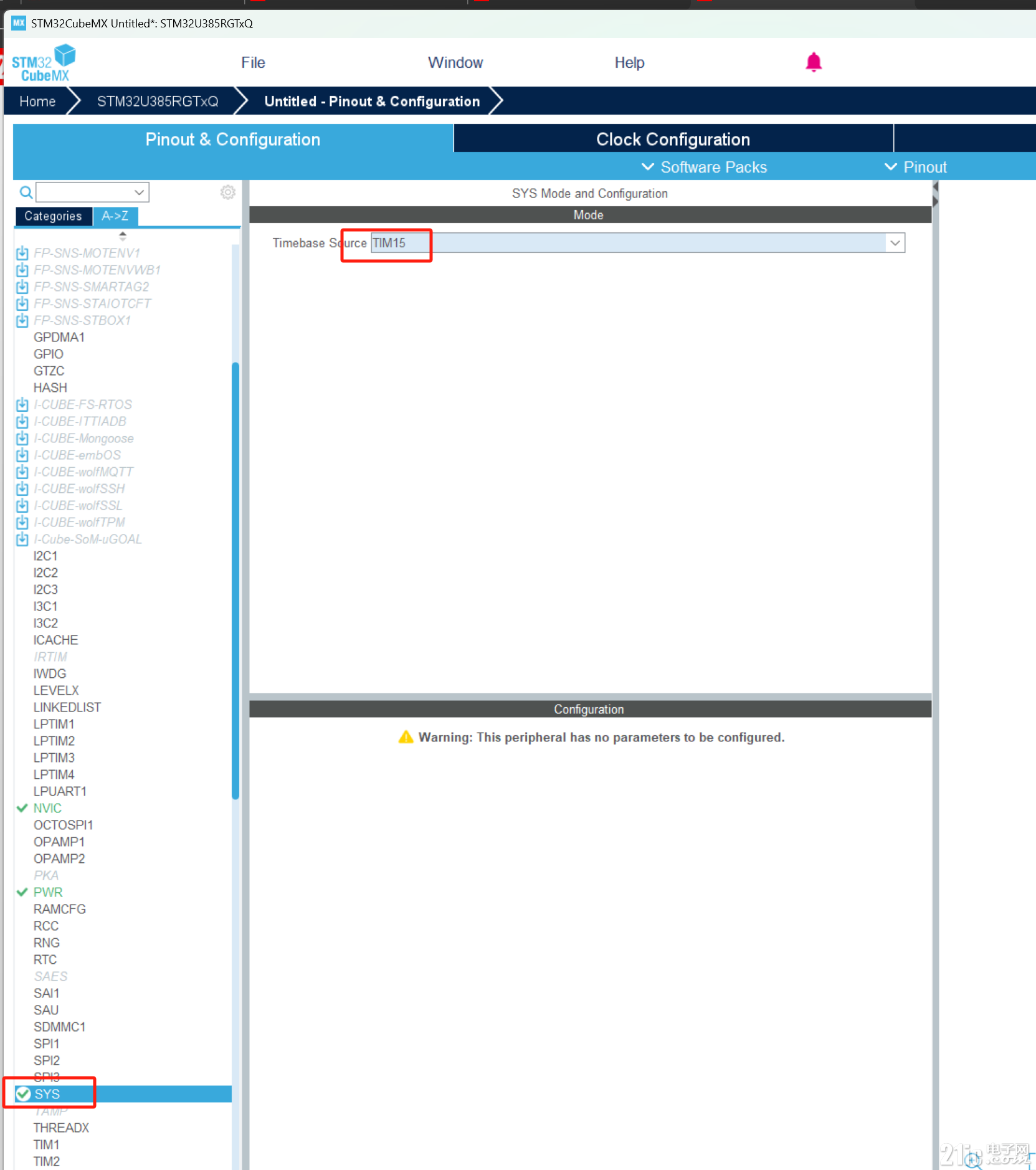Select SDMMC1 in peripheral list
This screenshot has width=1036, height=1170.
point(60,1027)
